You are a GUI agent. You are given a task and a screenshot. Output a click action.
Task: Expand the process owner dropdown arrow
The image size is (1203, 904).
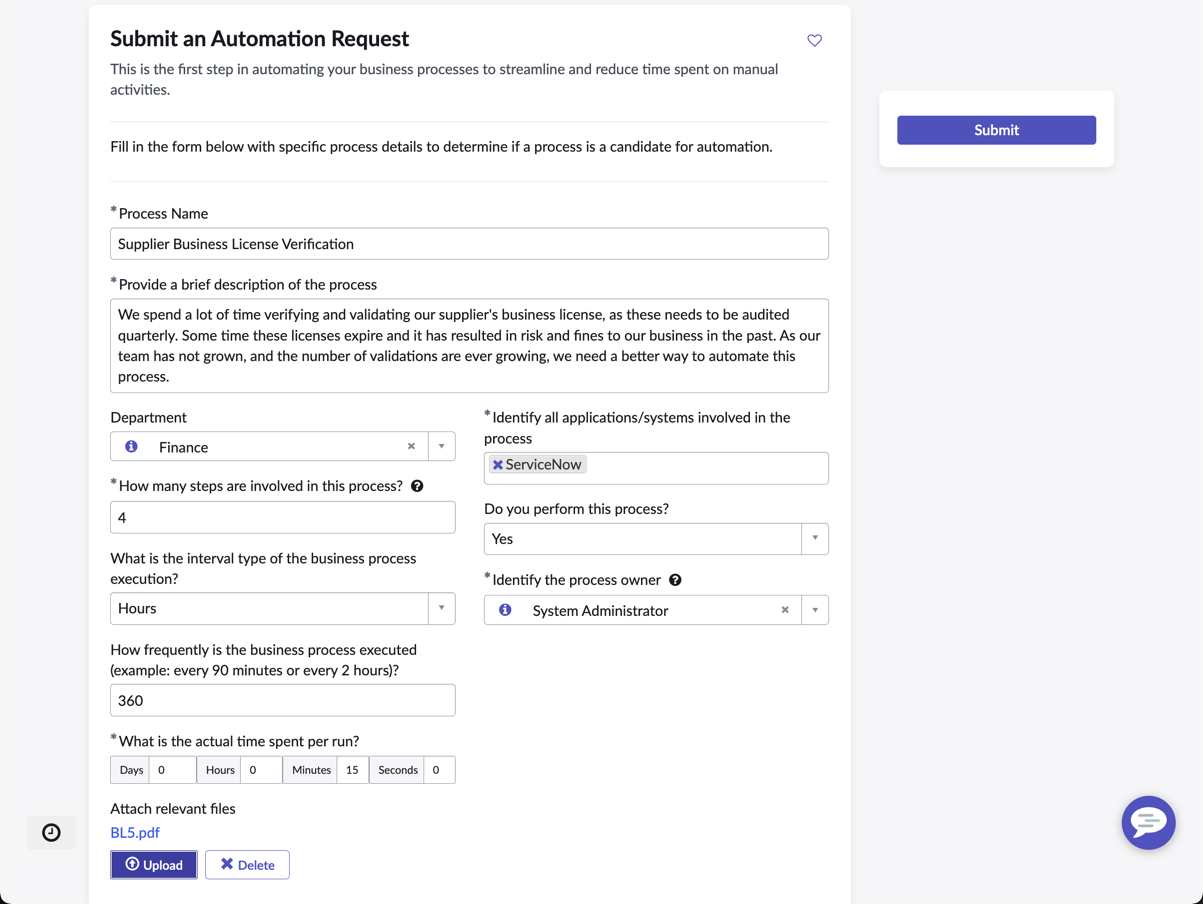pos(814,610)
